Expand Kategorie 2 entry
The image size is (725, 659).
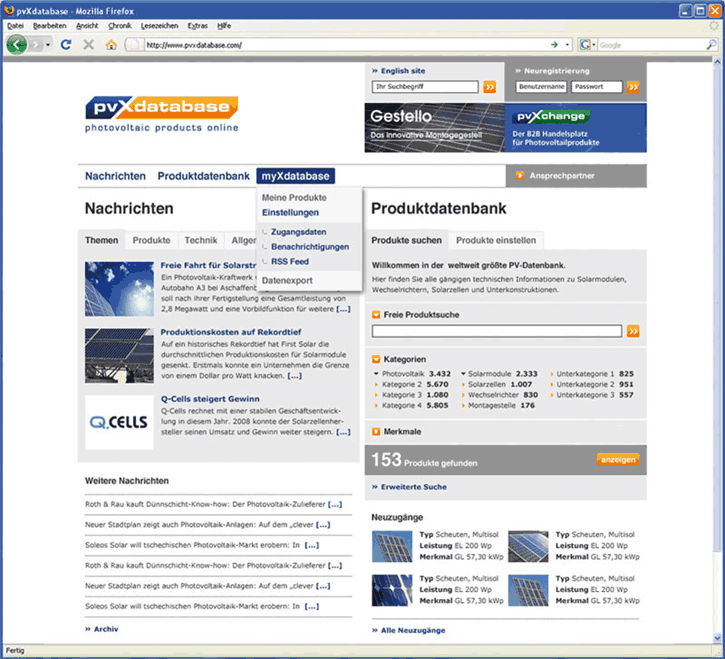[x=376, y=384]
